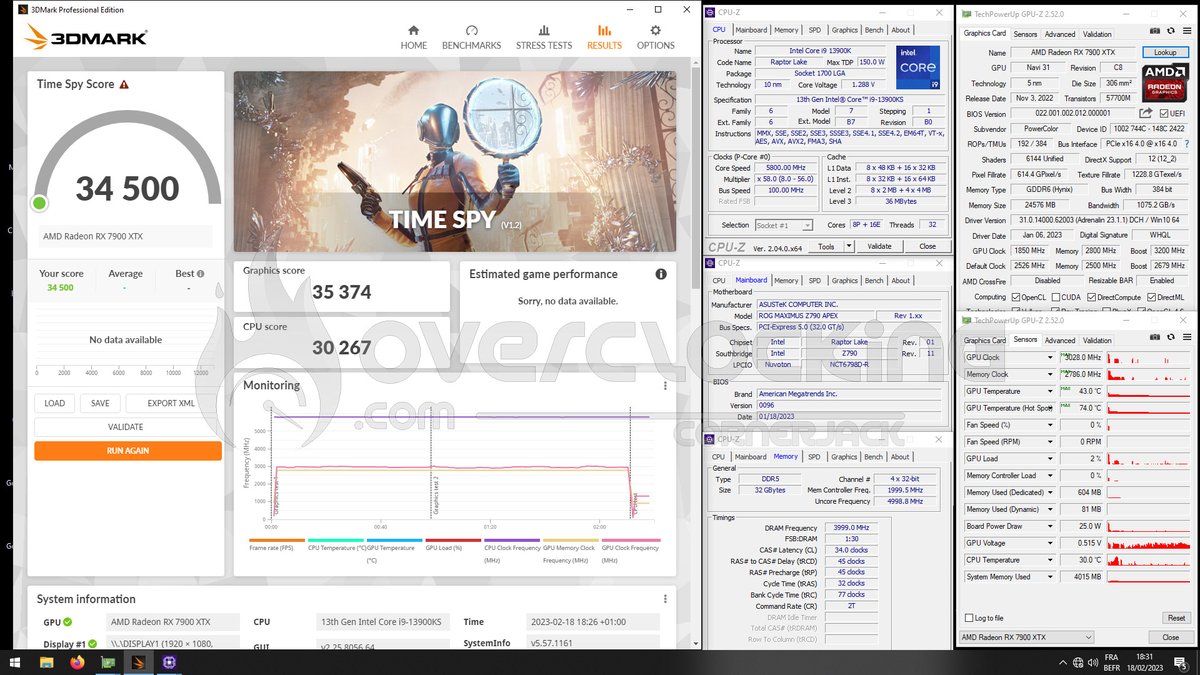This screenshot has width=1200, height=675.
Task: Open Socket #1 selection dropdown in CPU-Z
Action: click(782, 225)
